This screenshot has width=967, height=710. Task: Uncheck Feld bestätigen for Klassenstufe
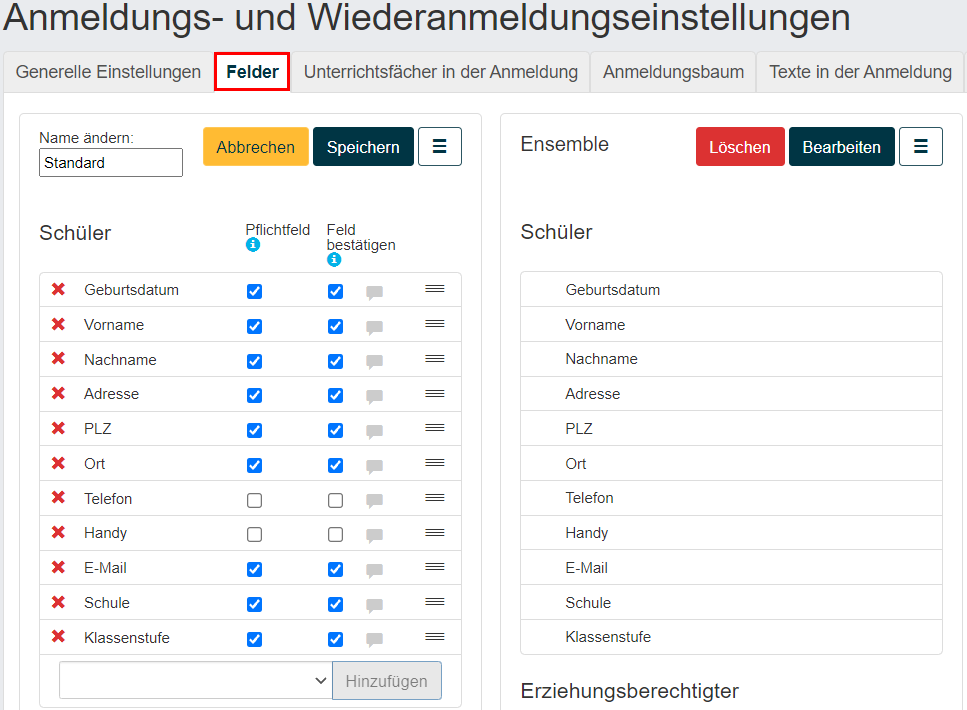335,640
